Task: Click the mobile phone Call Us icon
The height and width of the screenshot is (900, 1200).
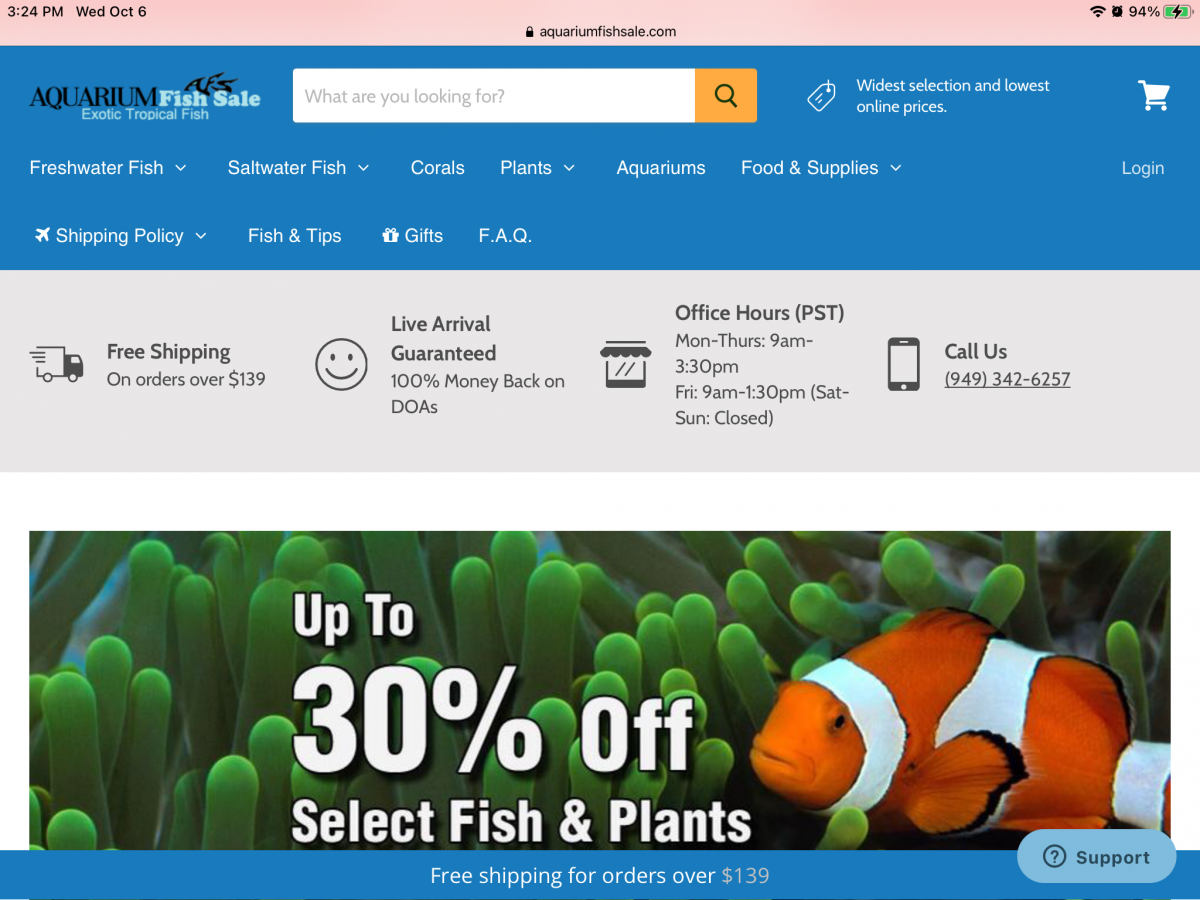Action: tap(903, 365)
